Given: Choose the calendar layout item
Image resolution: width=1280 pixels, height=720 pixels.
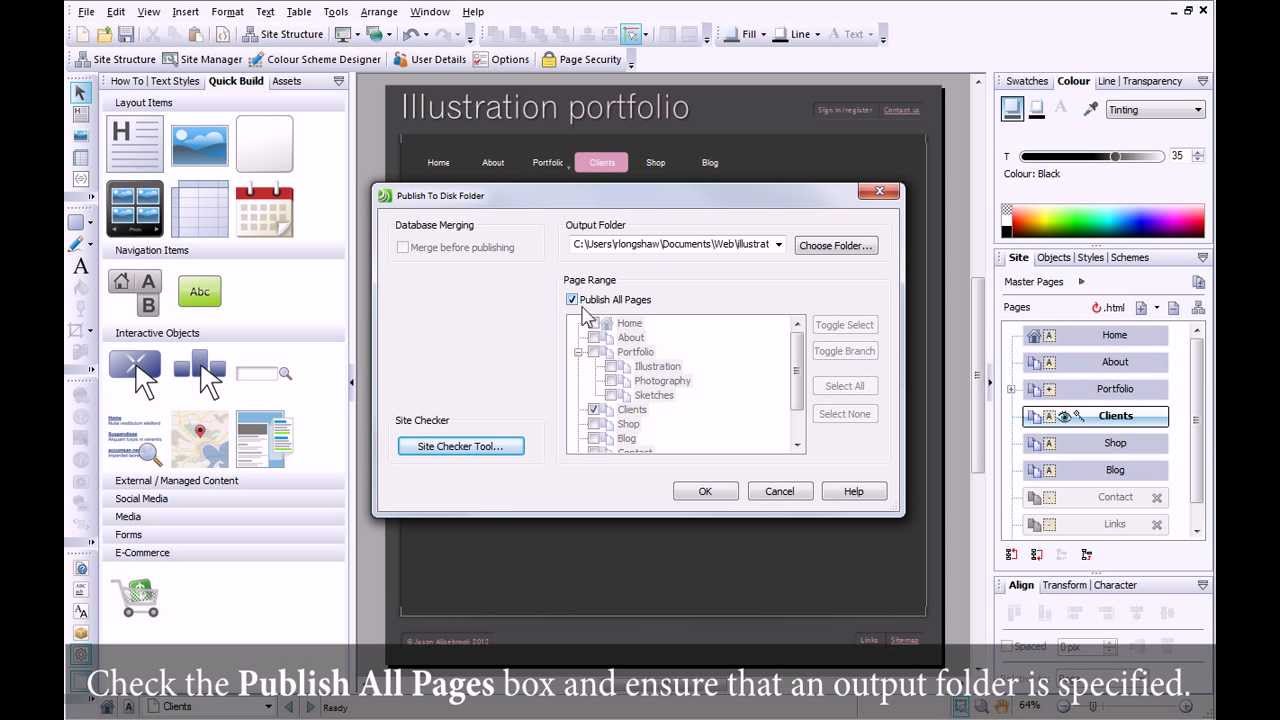Looking at the screenshot, I should pos(265,209).
